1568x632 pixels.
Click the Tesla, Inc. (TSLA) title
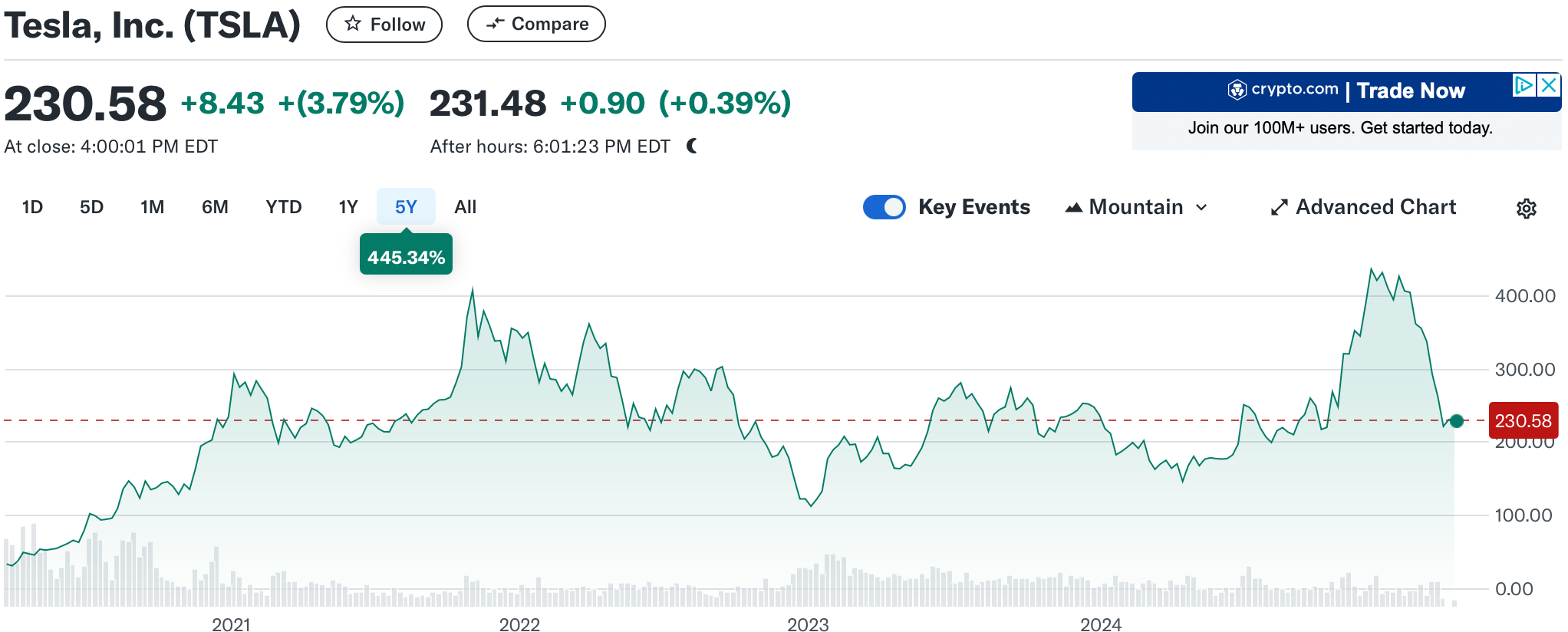coord(153,25)
